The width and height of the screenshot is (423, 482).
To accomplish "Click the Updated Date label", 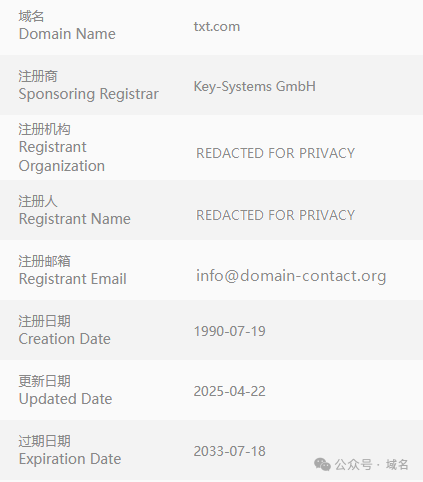I will click(x=65, y=399).
